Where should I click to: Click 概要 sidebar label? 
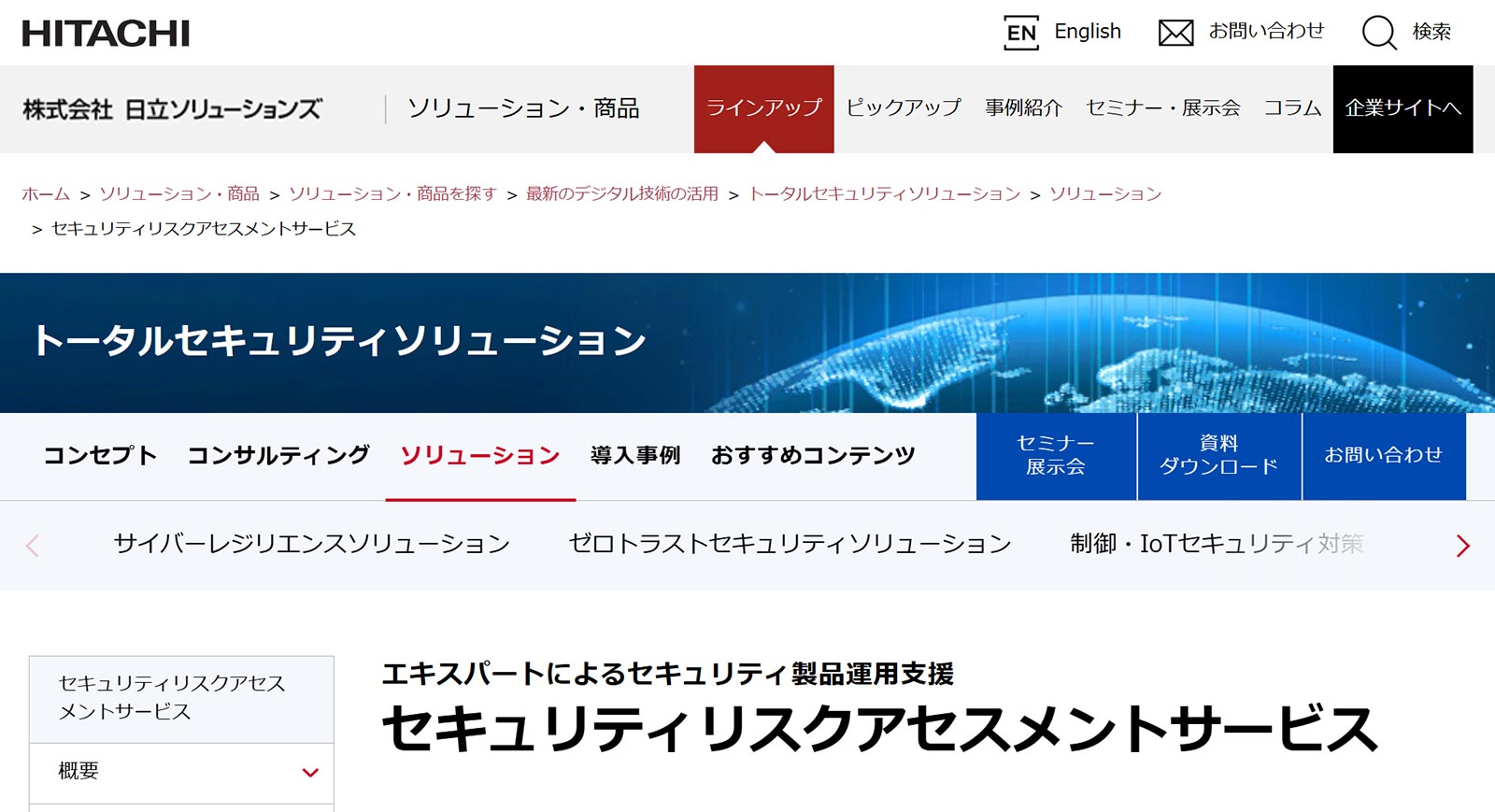tap(78, 772)
